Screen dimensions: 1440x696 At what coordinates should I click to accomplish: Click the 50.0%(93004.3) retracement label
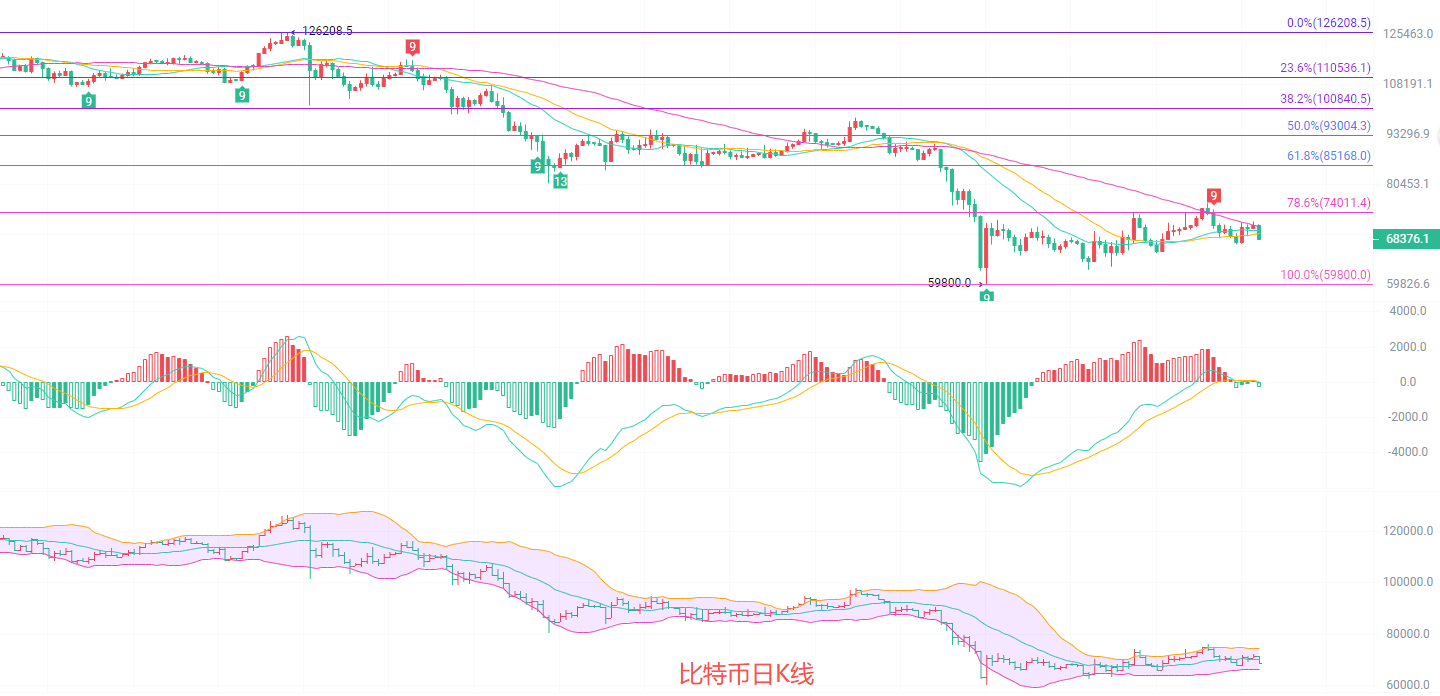click(1328, 126)
